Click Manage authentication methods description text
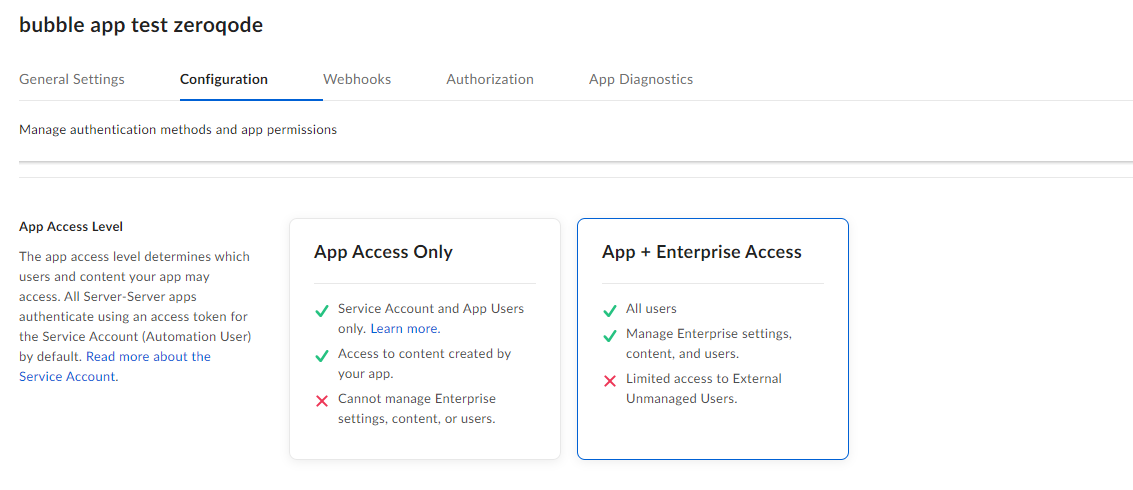Screen dimensions: 1133x490 coord(178,131)
